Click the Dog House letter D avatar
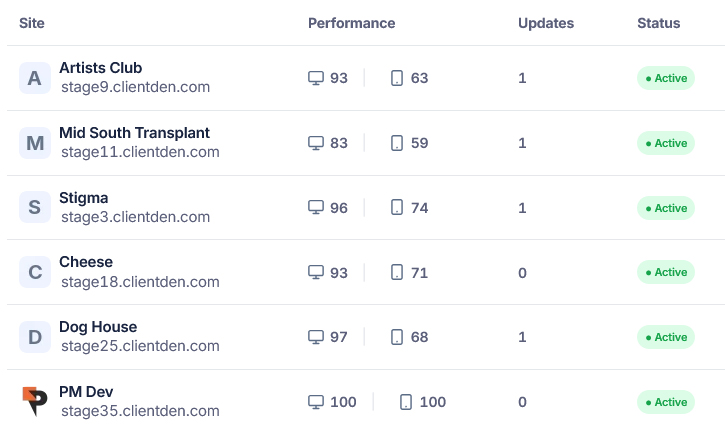725x430 pixels. tap(35, 337)
